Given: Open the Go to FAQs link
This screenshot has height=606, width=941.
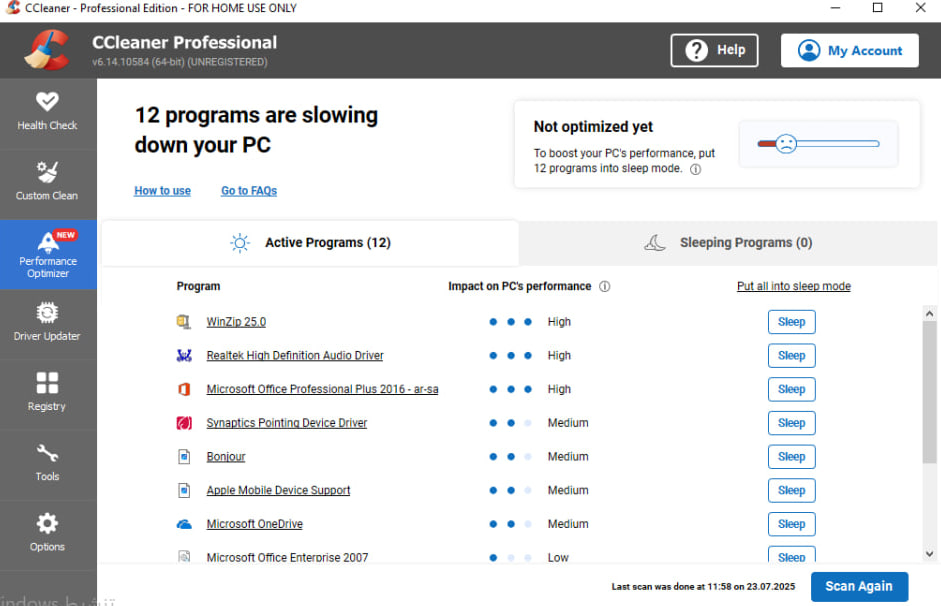Looking at the screenshot, I should click(249, 191).
